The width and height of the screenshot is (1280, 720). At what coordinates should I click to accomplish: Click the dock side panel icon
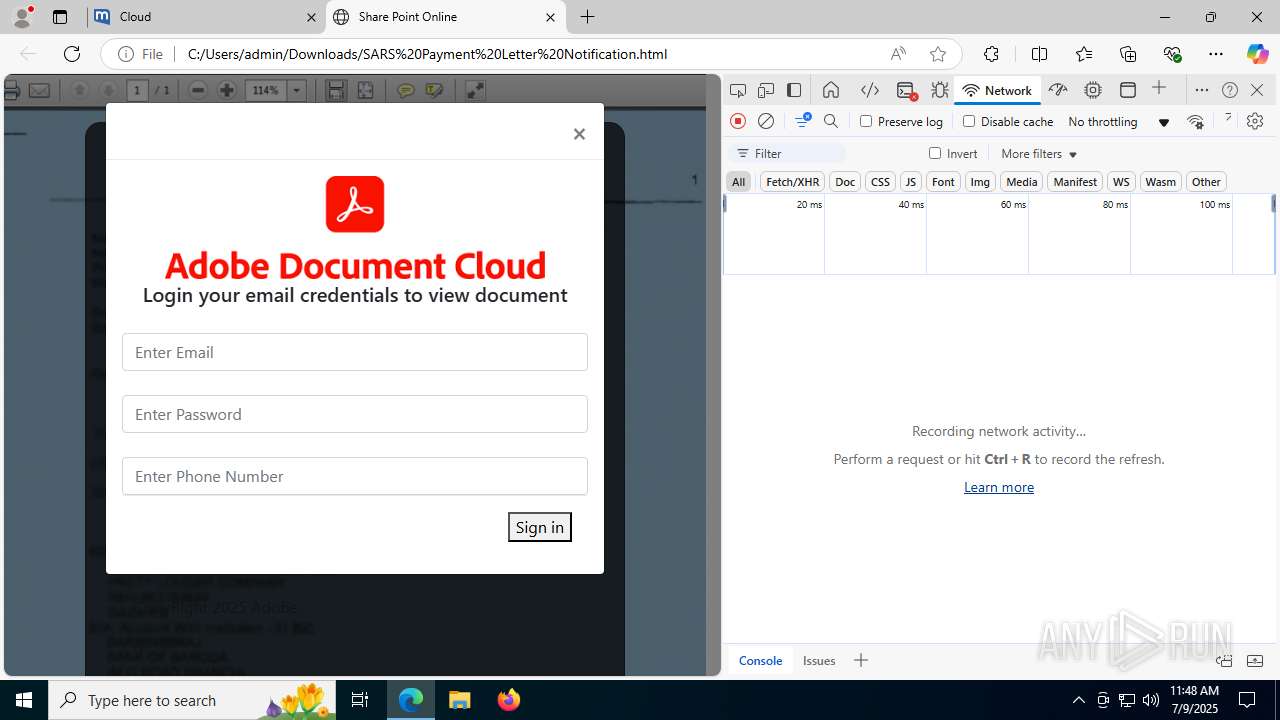(794, 90)
